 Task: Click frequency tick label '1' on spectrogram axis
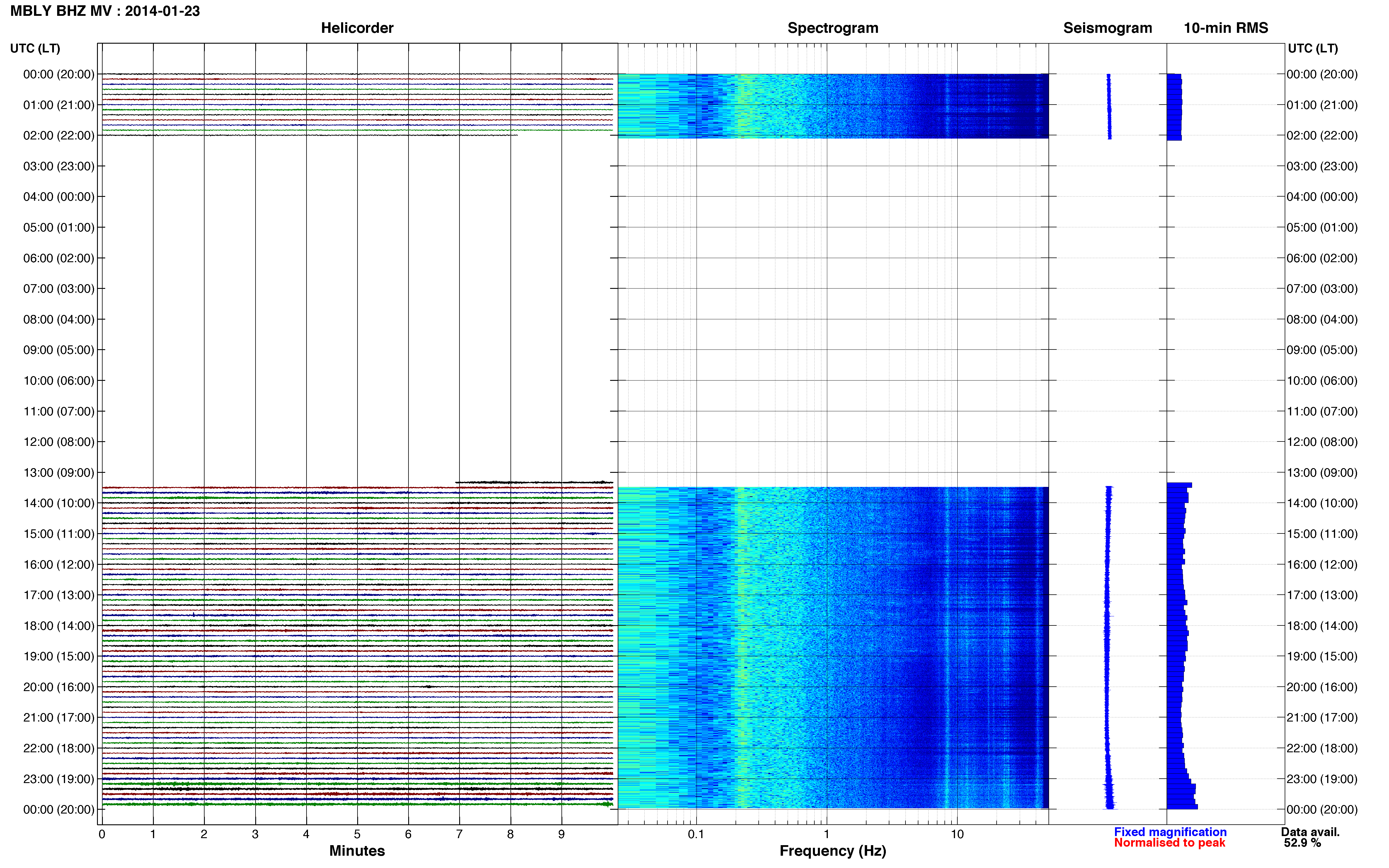pyautogui.click(x=826, y=834)
